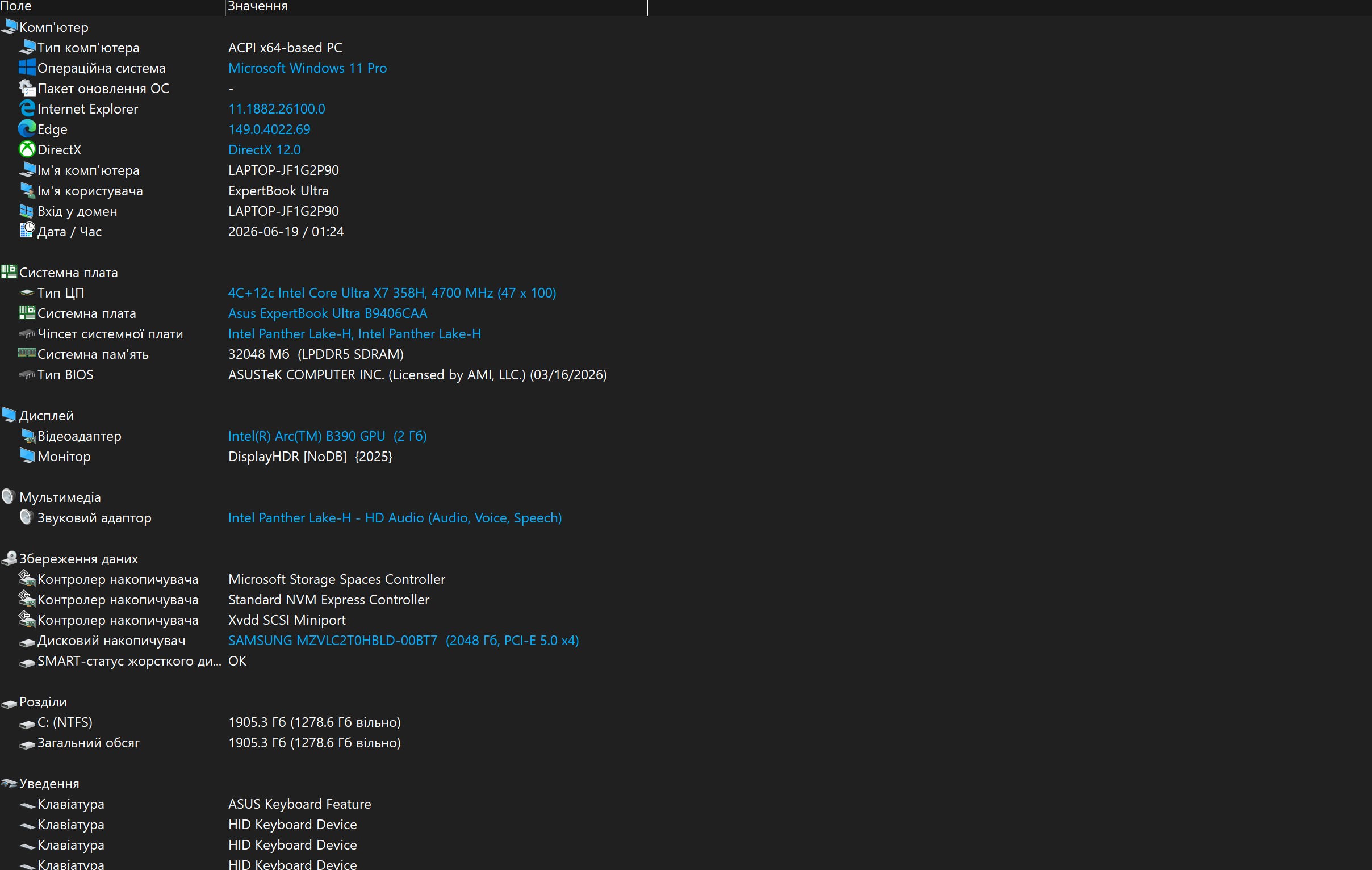Viewport: 1372px width, 870px height.
Task: Click the motherboard icon next to Системна плата row
Action: [x=27, y=313]
